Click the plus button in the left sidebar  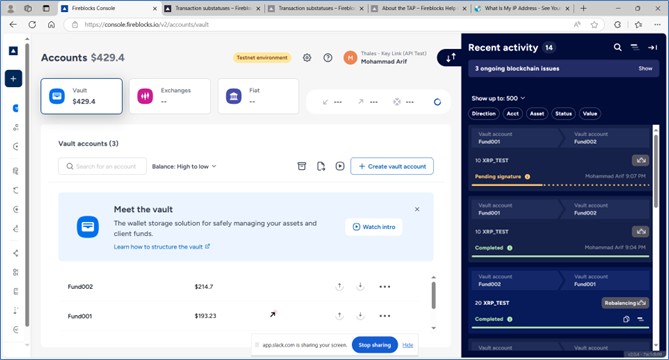(x=13, y=78)
